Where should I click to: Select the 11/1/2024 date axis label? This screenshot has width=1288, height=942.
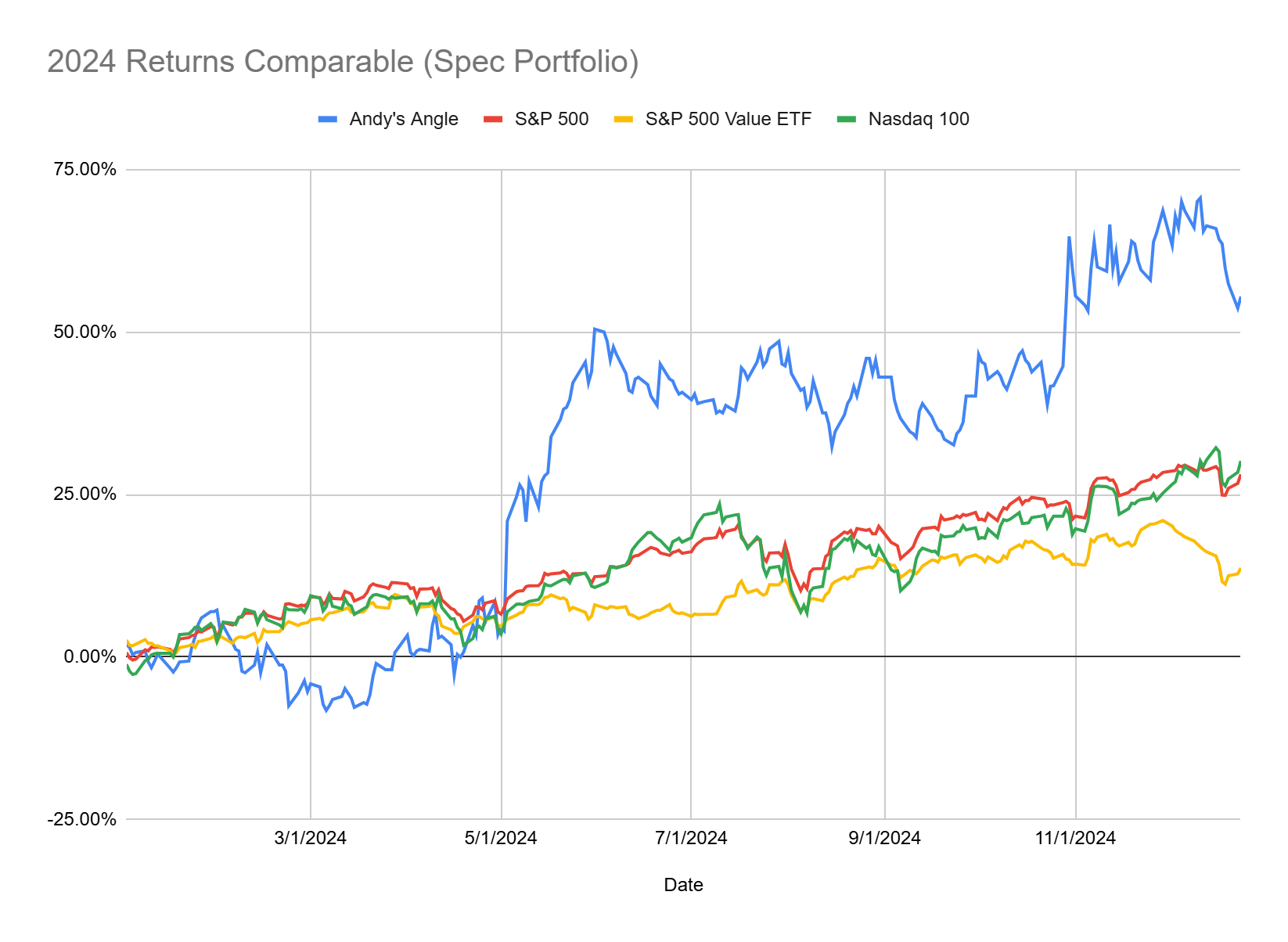pos(1075,838)
